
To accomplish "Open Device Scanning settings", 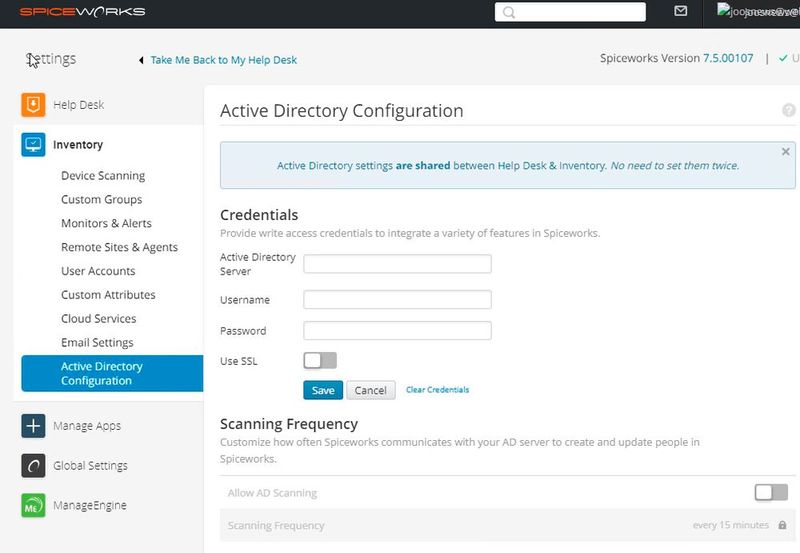I will coord(103,175).
